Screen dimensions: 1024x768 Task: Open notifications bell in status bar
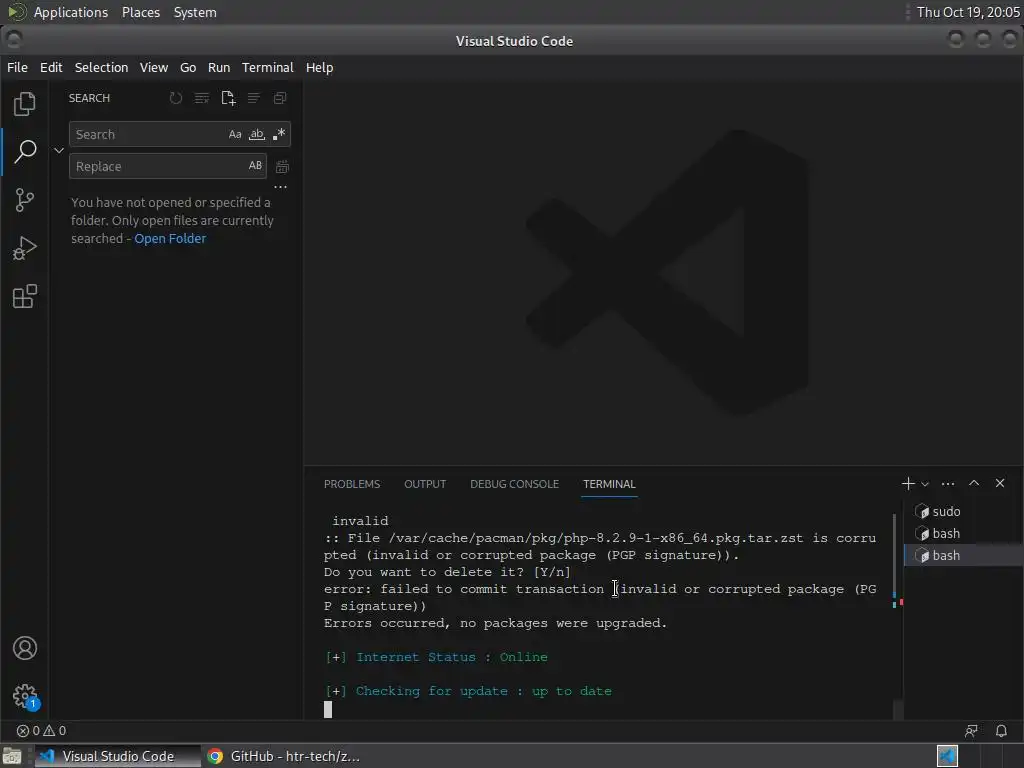tap(1001, 731)
